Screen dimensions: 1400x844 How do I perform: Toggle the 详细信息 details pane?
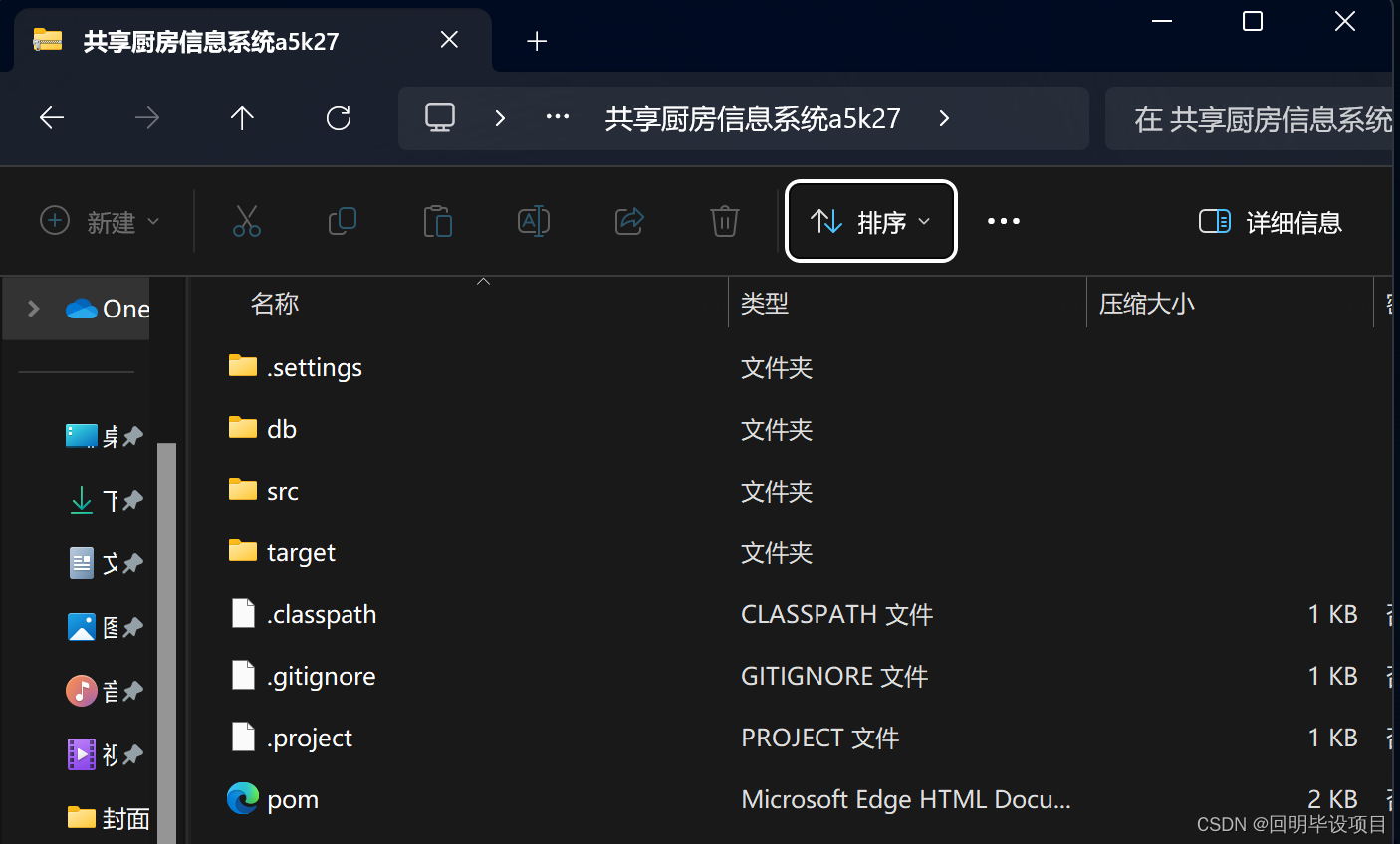pos(1270,222)
